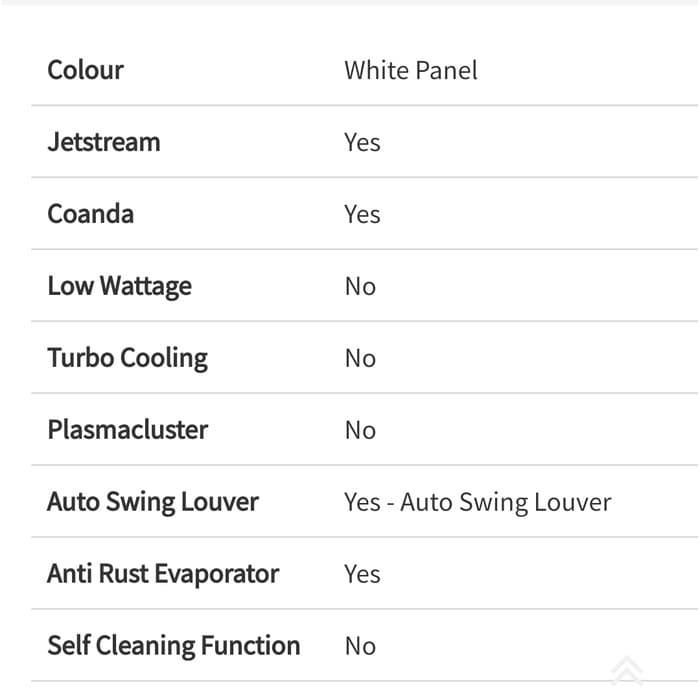This screenshot has height=700, width=700.
Task: Click the Jetstream feature label
Action: (103, 142)
